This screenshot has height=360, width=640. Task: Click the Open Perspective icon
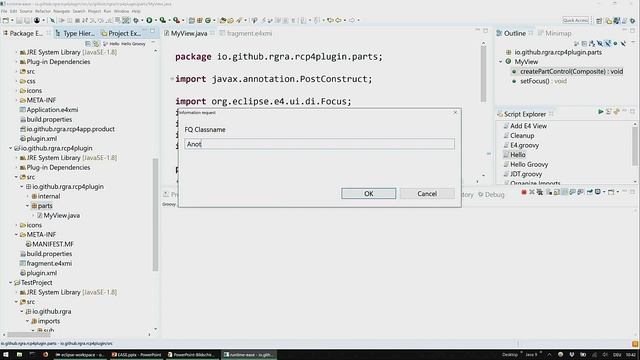click(x=599, y=20)
